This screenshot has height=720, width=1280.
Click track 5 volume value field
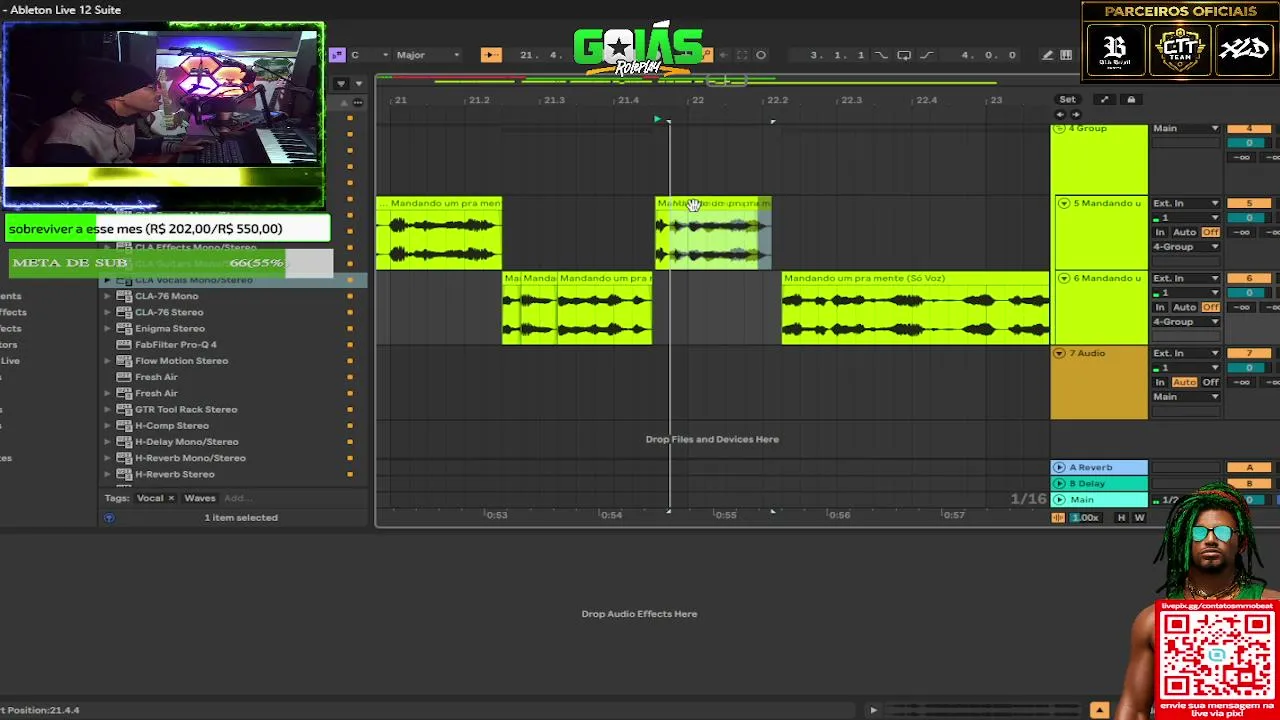(1249, 218)
